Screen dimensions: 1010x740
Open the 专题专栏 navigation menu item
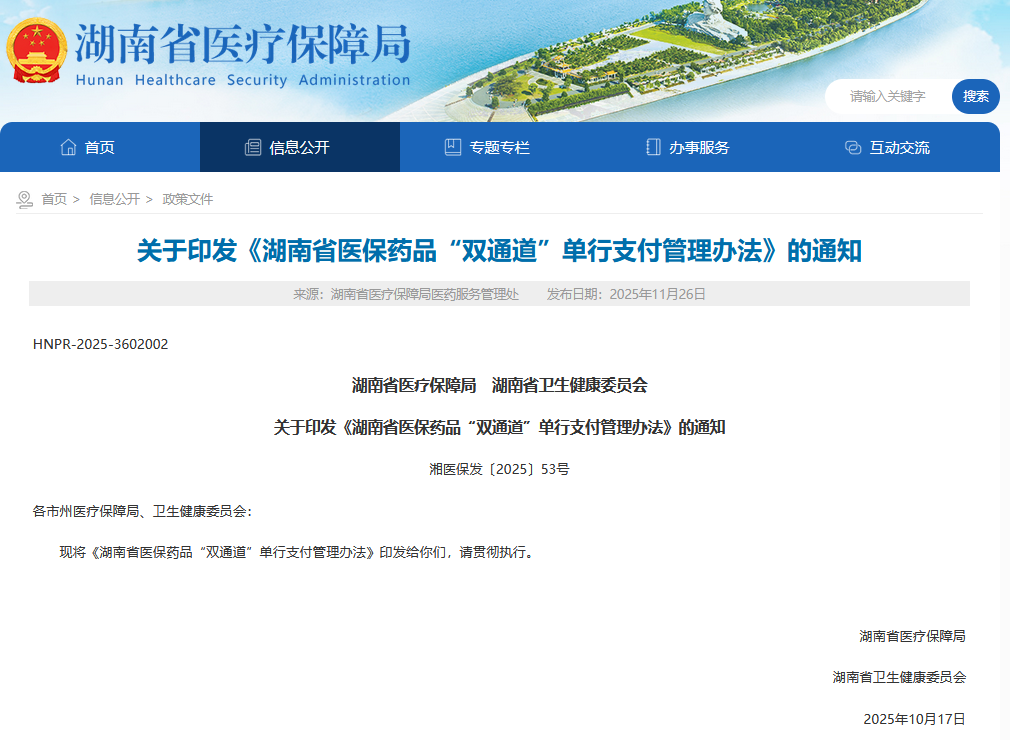pyautogui.click(x=499, y=147)
